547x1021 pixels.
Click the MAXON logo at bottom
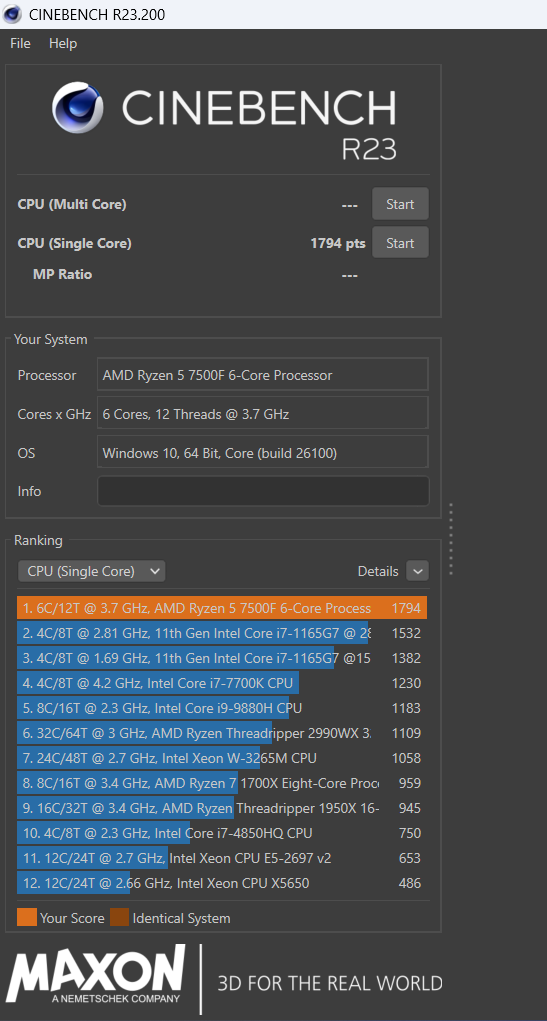pos(96,974)
